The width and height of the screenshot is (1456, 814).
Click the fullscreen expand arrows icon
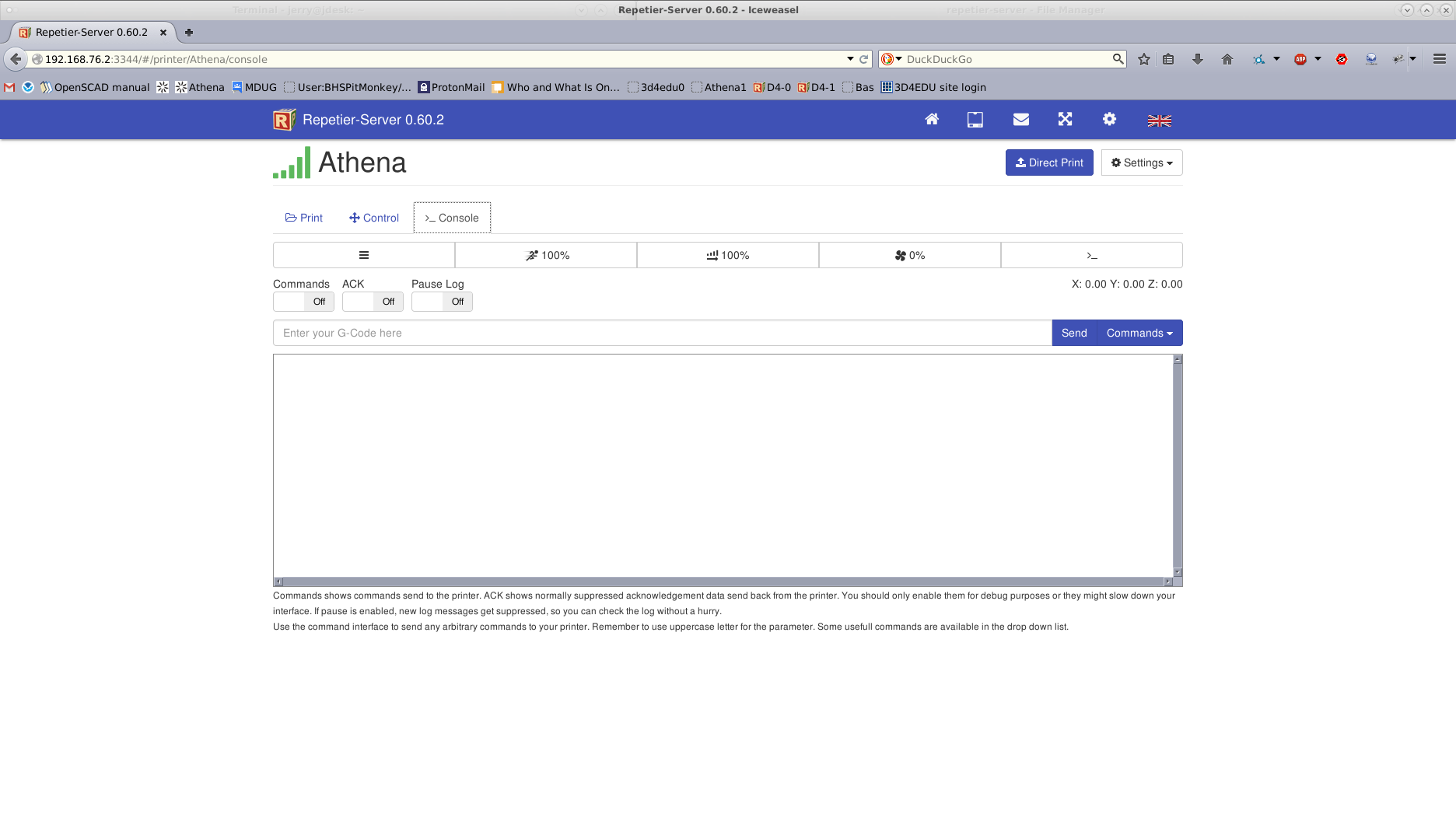pos(1065,120)
